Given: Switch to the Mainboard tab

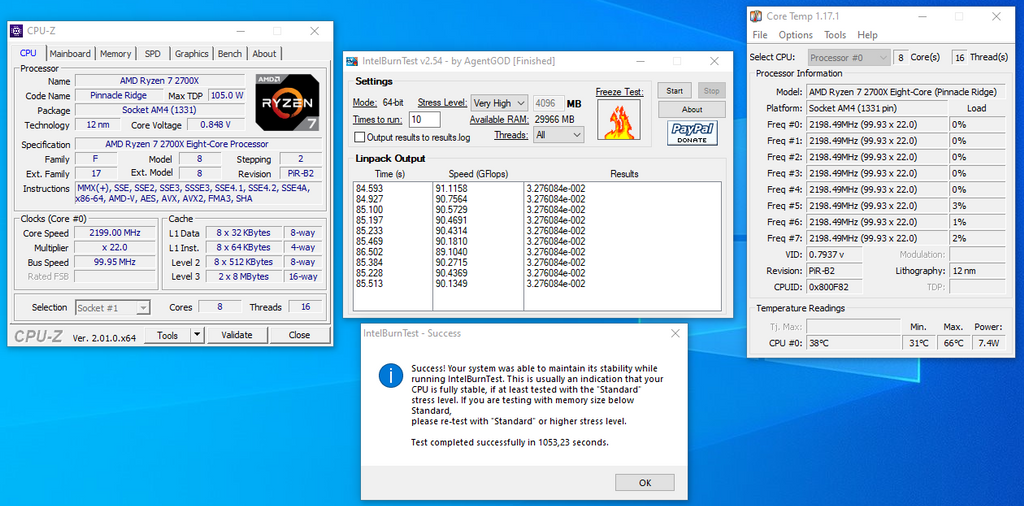Looking at the screenshot, I should [70, 54].
